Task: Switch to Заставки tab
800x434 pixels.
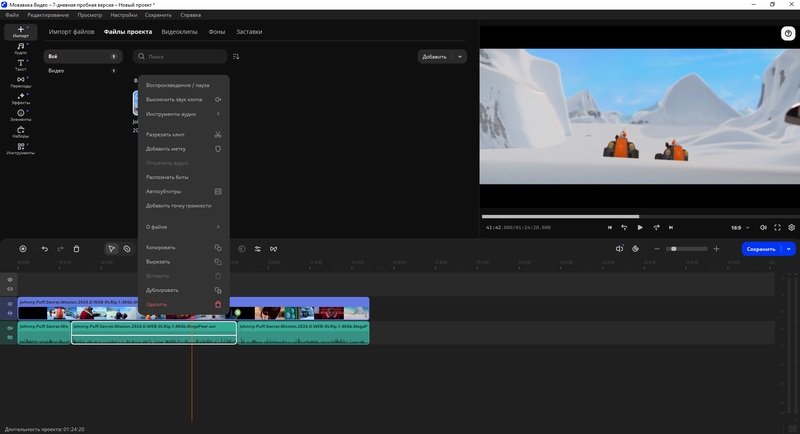Action: click(249, 32)
